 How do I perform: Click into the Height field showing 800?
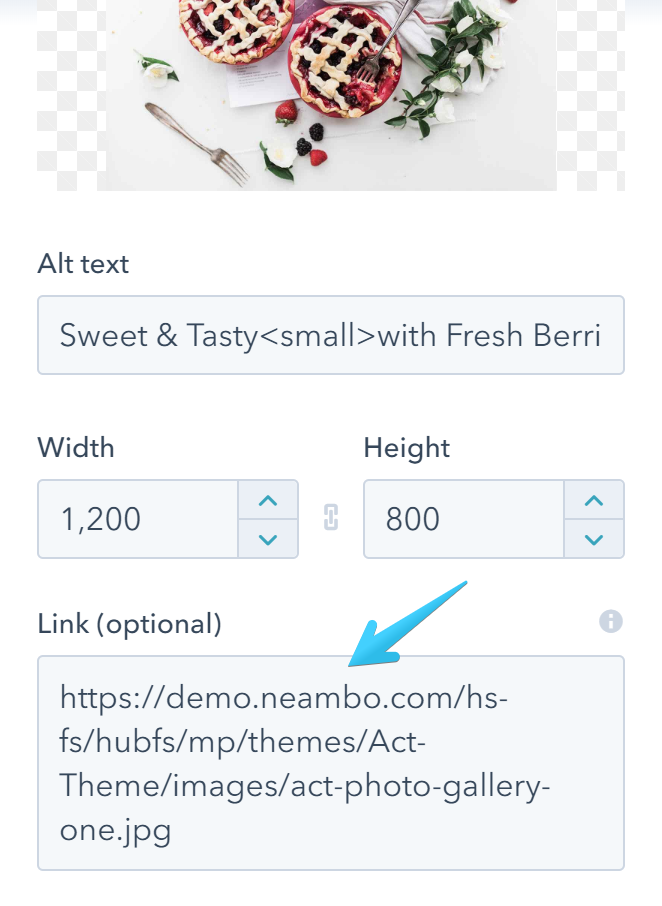pos(463,519)
